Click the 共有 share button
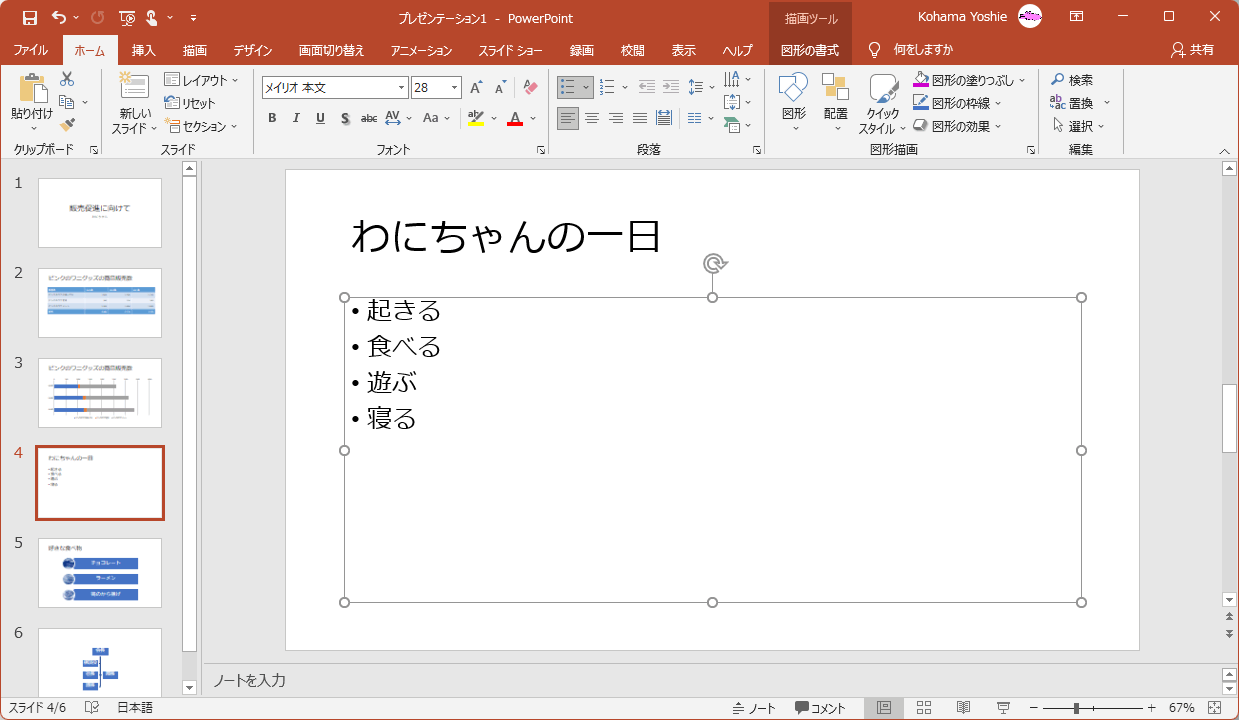The width and height of the screenshot is (1239, 720). [1193, 50]
